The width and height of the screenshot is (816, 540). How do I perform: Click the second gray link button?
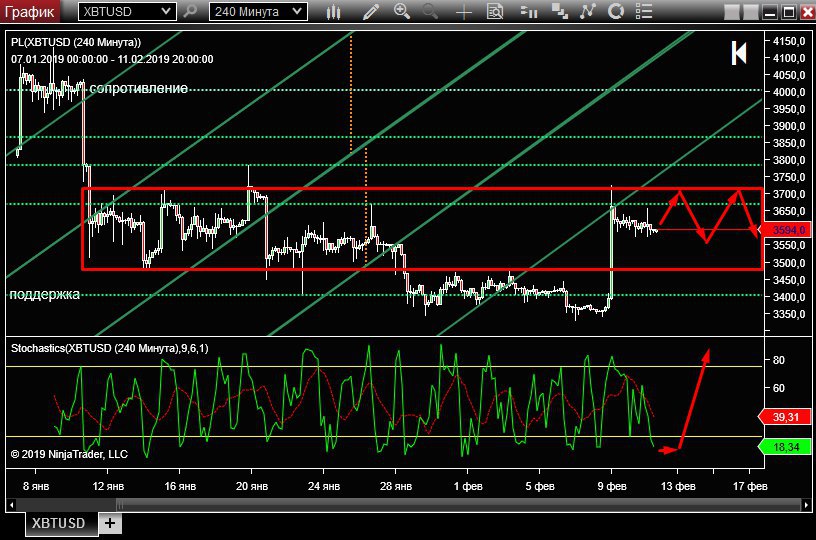(750, 12)
